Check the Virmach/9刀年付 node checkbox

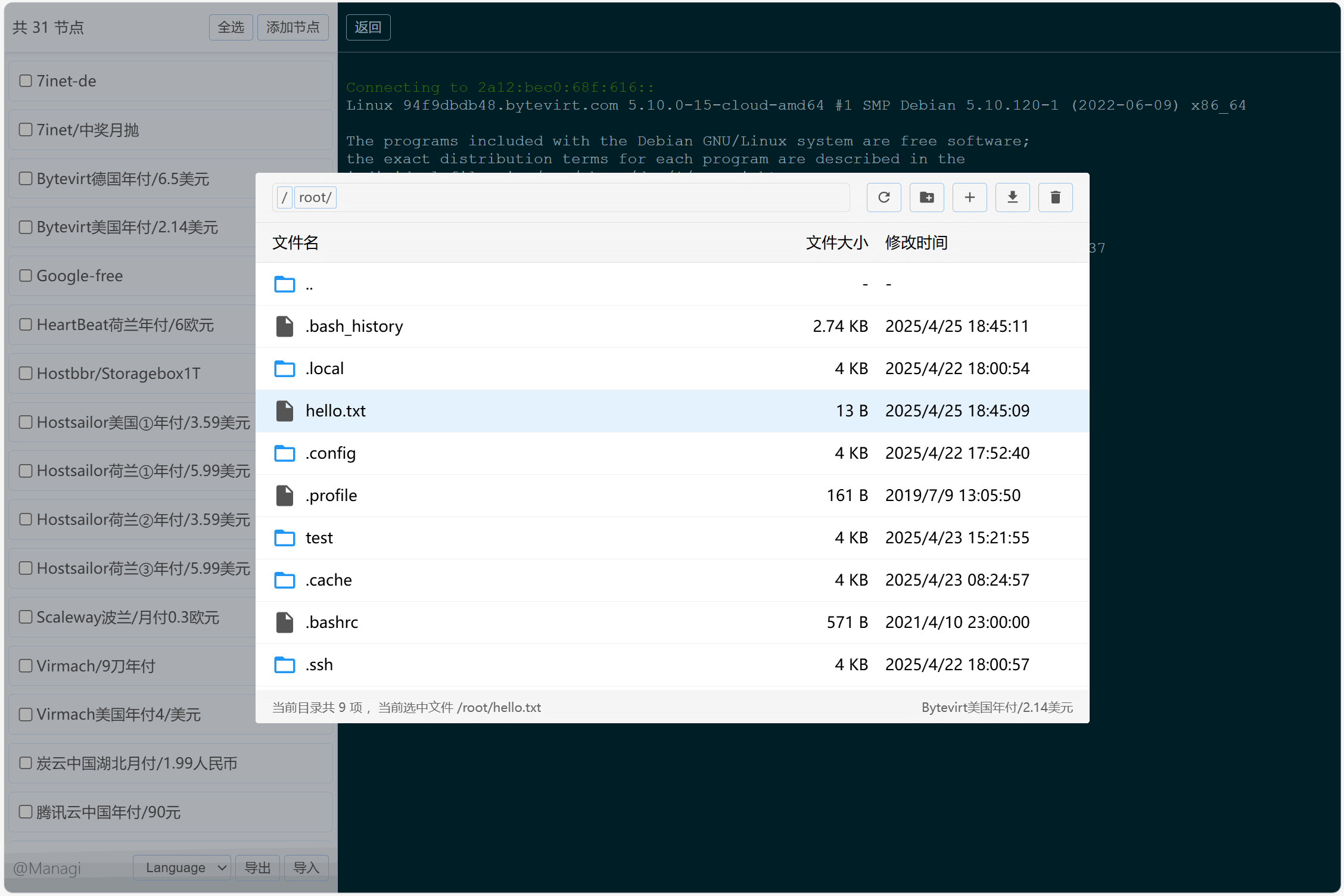(24, 665)
